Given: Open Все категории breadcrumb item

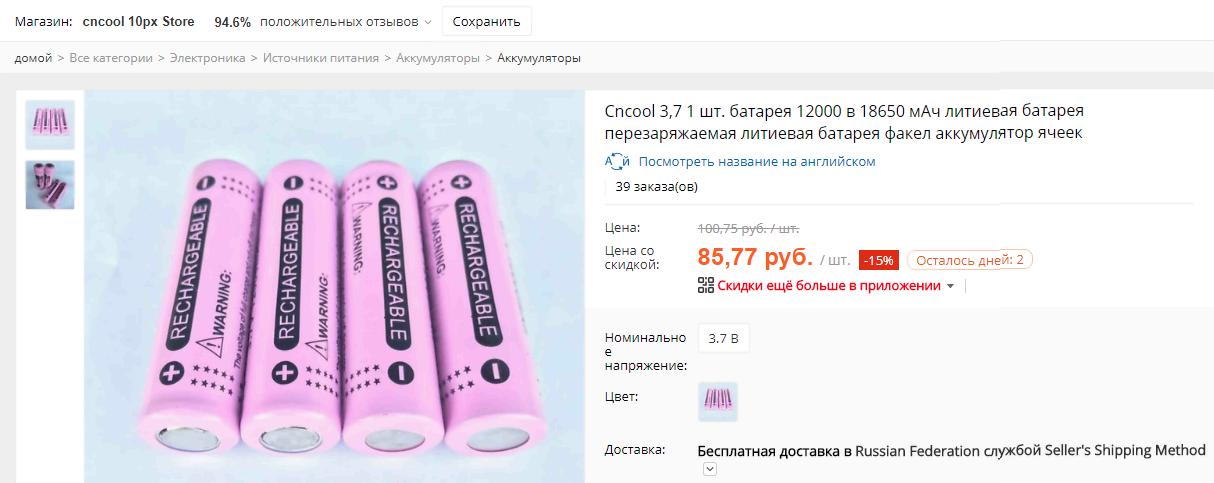Looking at the screenshot, I should 111,58.
